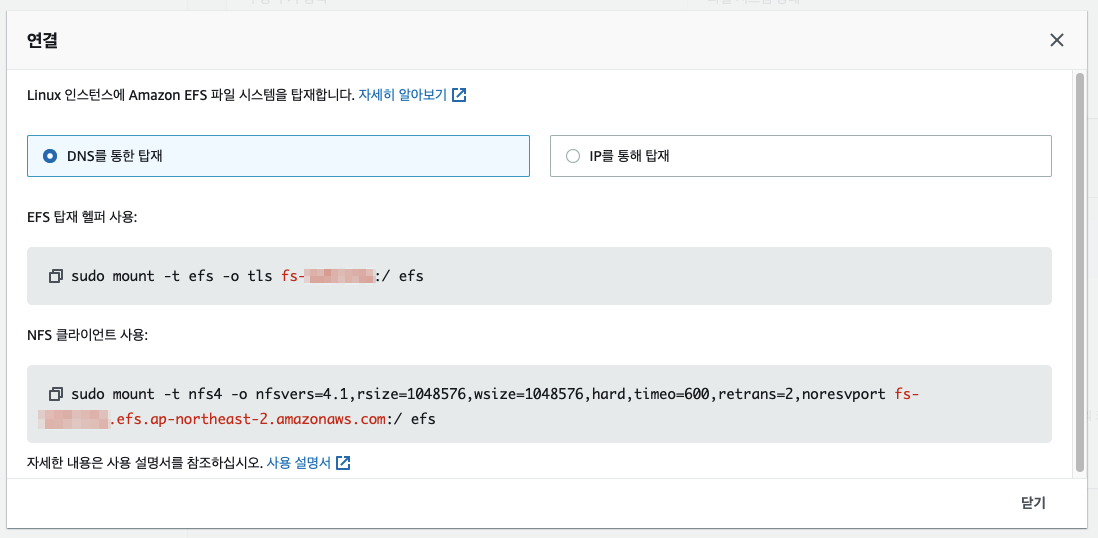1098x538 pixels.
Task: Copy the EFS mount helper command
Action: [x=56, y=276]
